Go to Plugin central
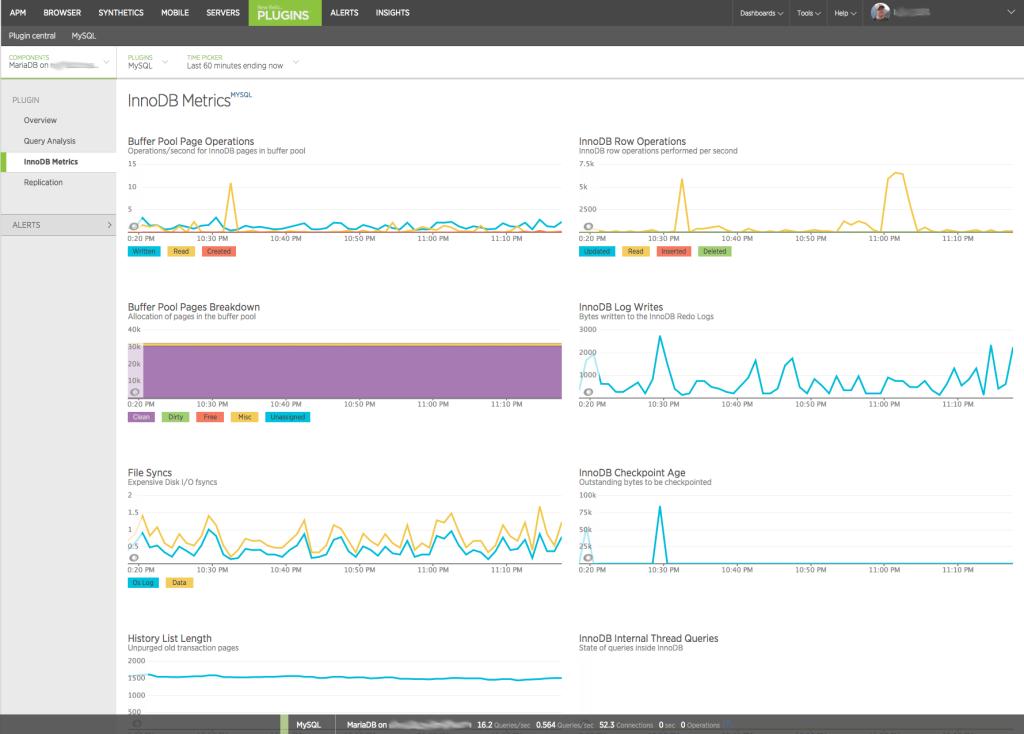 32,36
